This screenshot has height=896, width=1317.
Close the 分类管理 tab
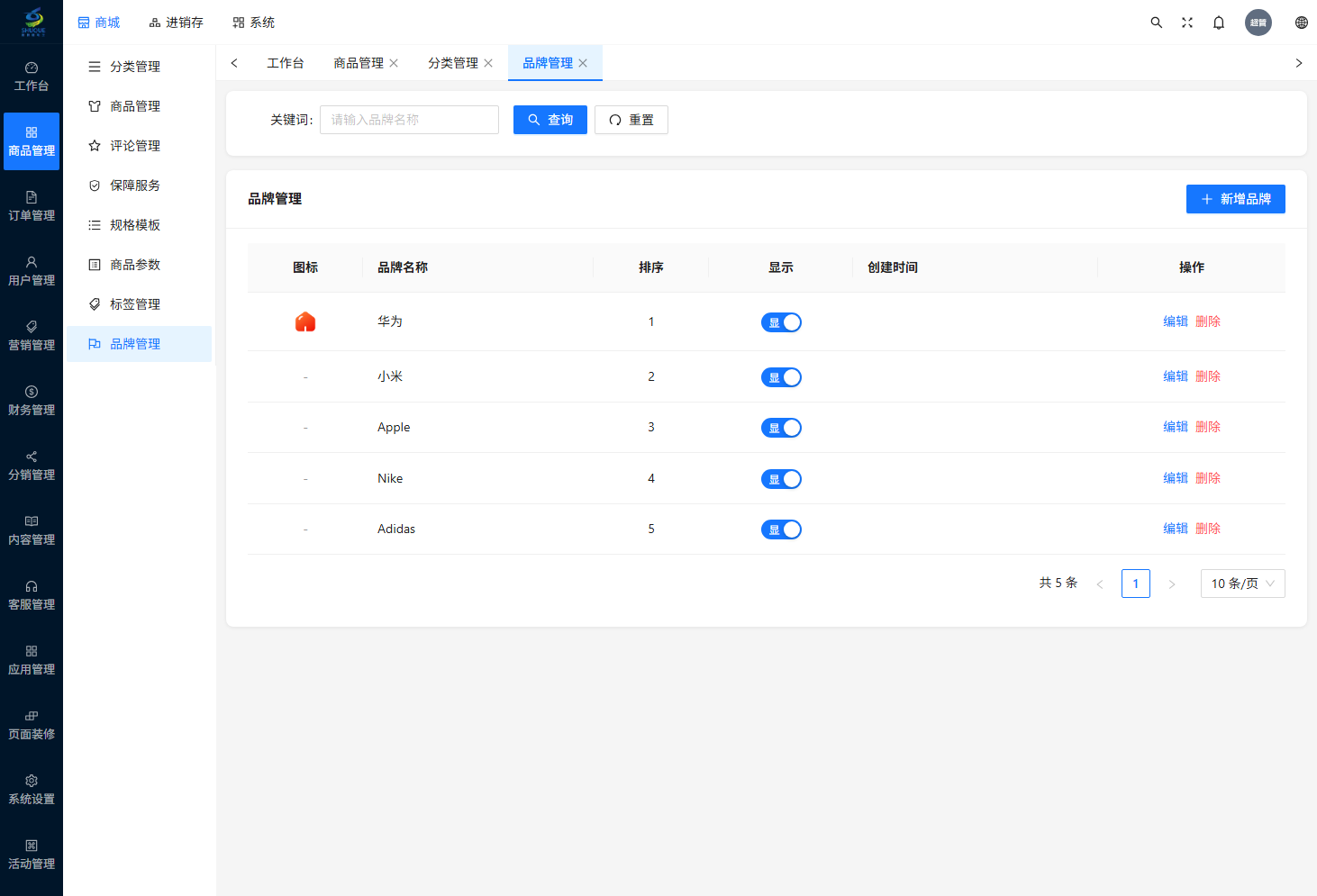488,63
